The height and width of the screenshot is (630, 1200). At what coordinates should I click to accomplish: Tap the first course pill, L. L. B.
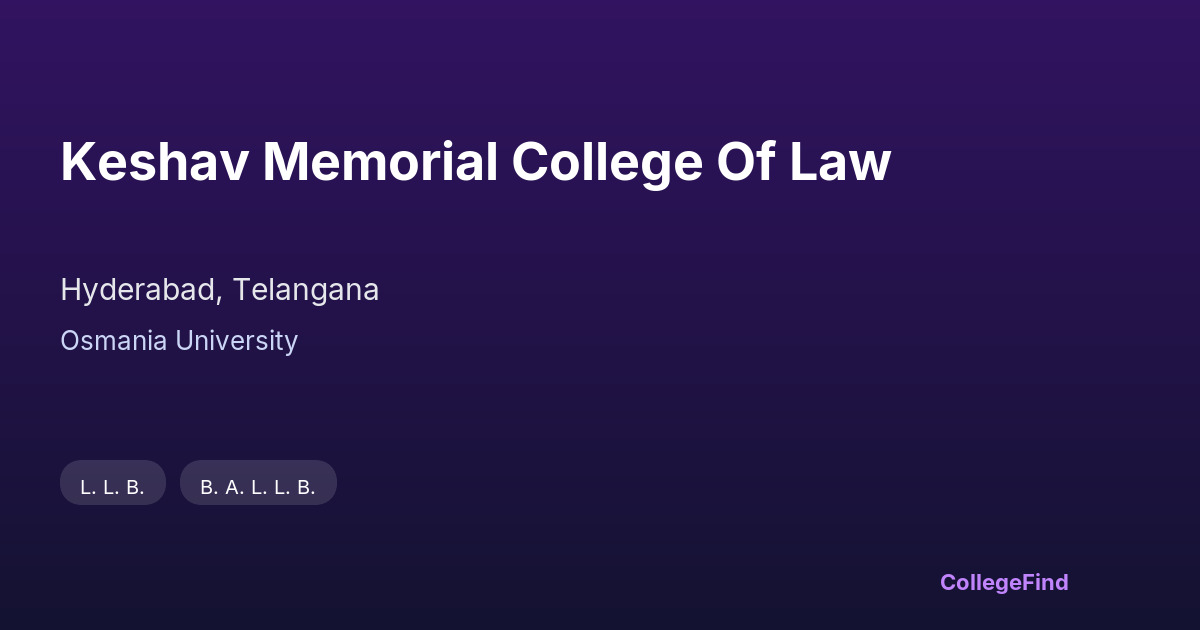pos(113,483)
